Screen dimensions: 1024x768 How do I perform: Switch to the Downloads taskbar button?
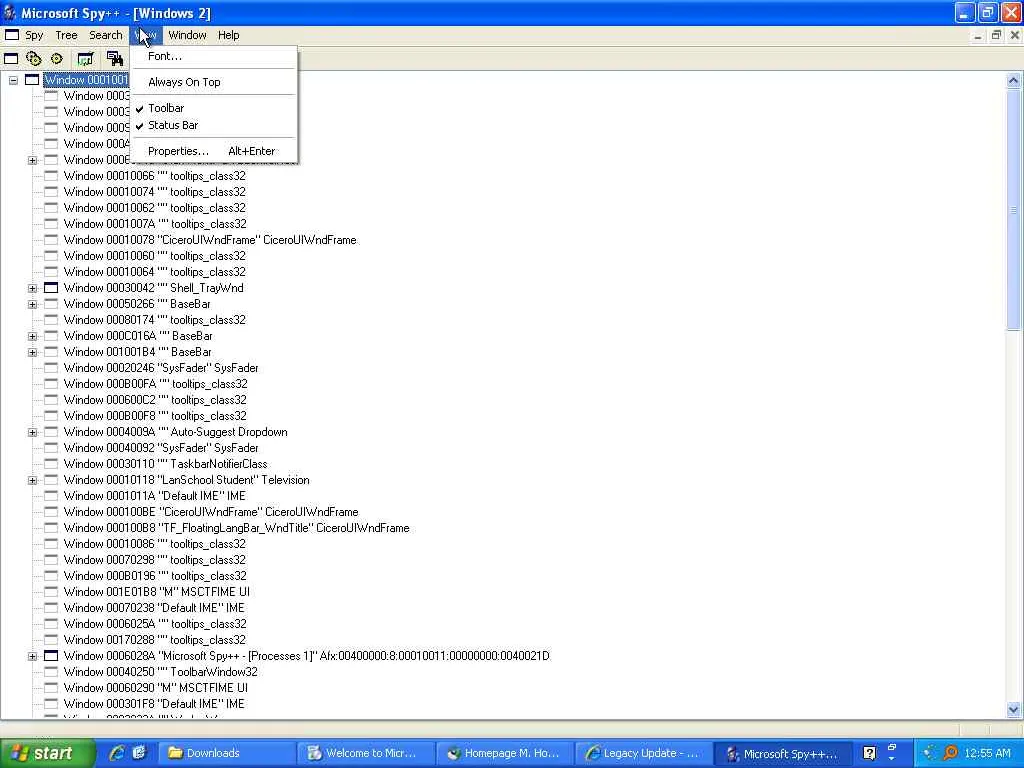pos(225,753)
